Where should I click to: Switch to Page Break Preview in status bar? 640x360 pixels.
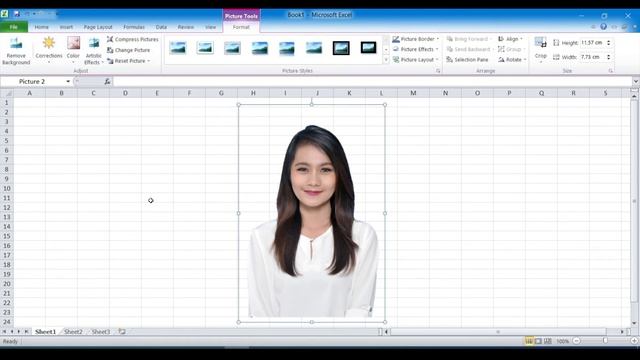[548, 341]
